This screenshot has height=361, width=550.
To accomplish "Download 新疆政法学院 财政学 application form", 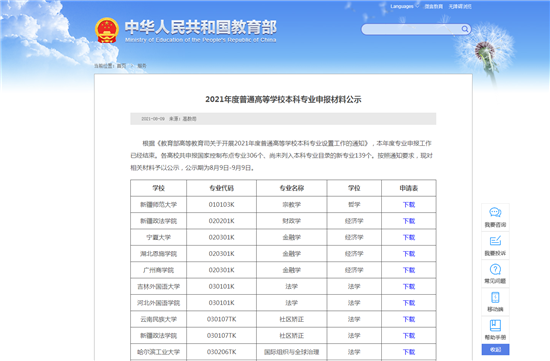I will coord(409,221).
